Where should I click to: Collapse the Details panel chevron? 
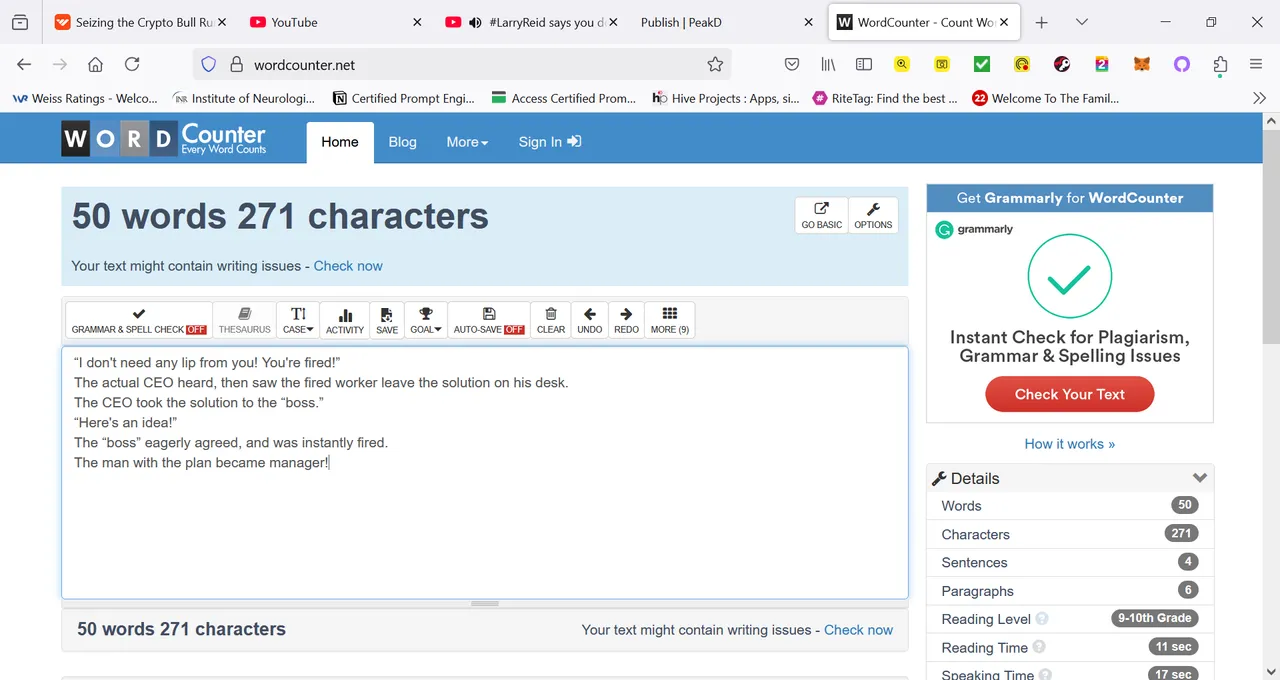tap(1200, 478)
